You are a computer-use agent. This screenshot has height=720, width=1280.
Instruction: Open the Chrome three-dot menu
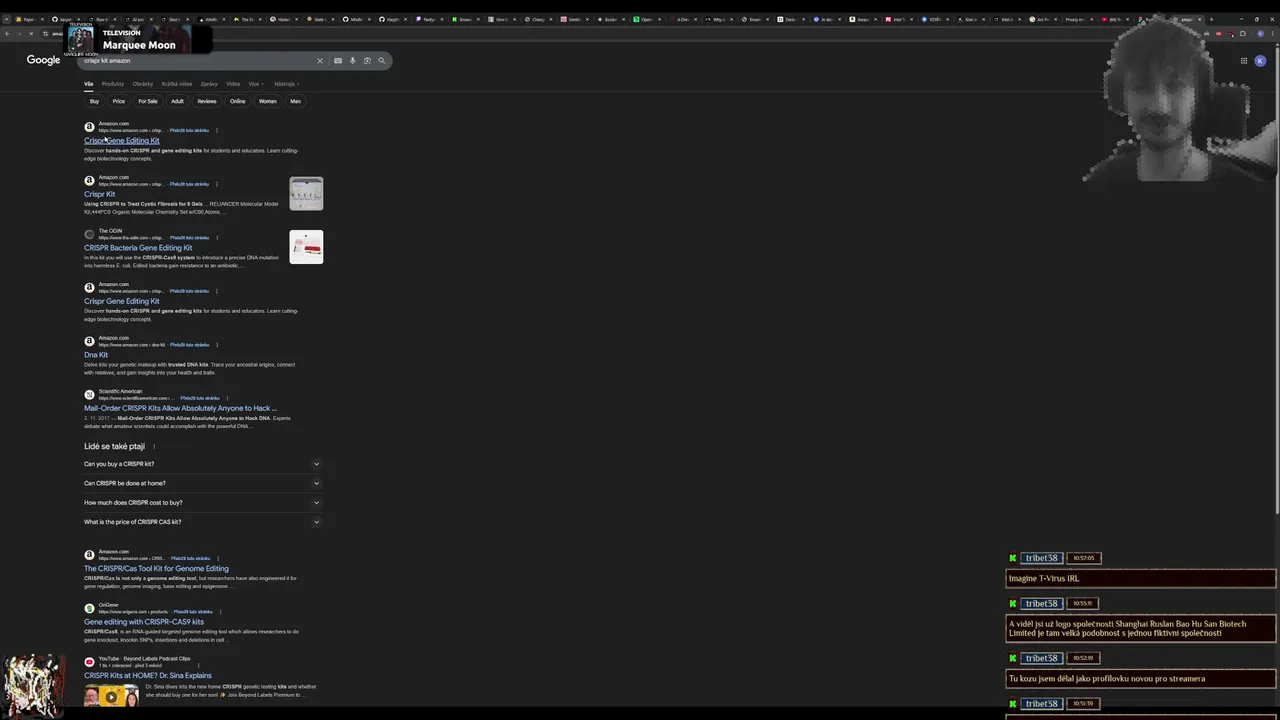tap(1273, 34)
